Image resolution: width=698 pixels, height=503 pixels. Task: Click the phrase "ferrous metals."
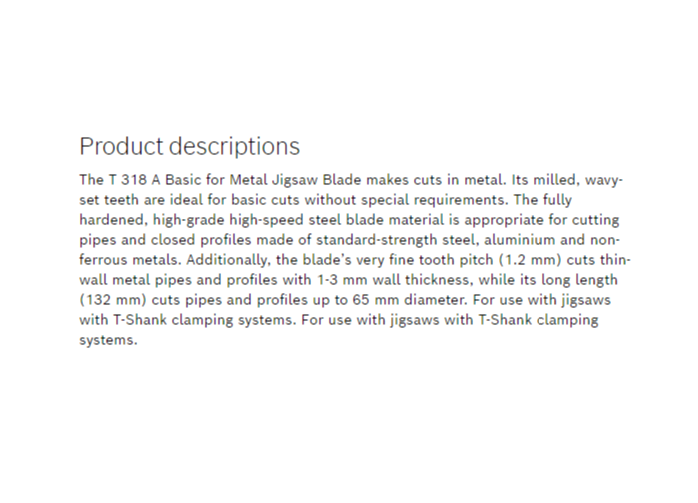(130, 260)
